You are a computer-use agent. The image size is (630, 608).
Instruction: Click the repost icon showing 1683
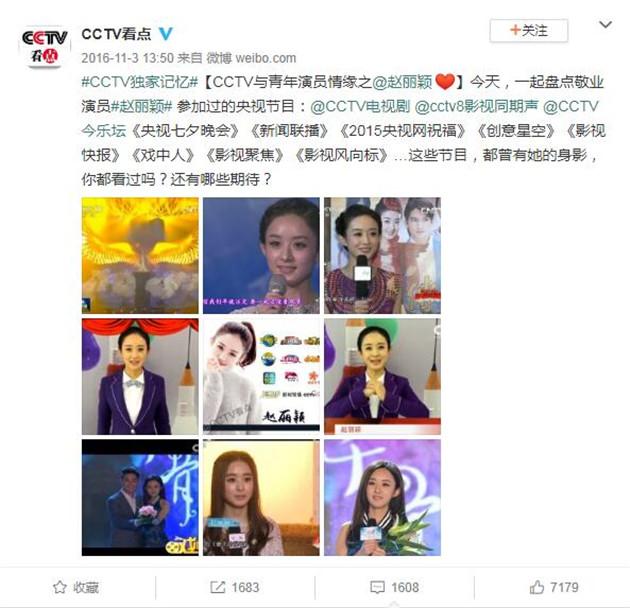point(235,588)
